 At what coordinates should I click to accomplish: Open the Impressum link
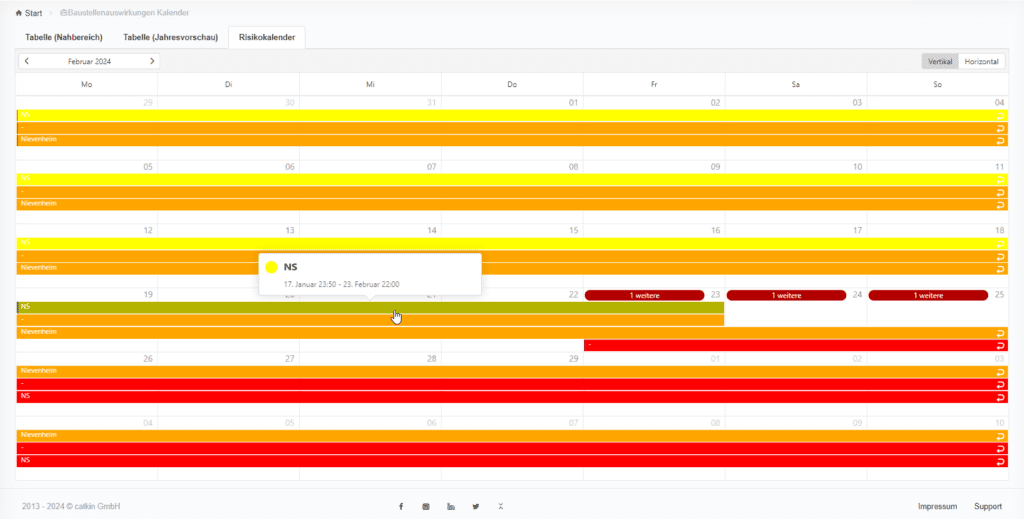point(937,507)
